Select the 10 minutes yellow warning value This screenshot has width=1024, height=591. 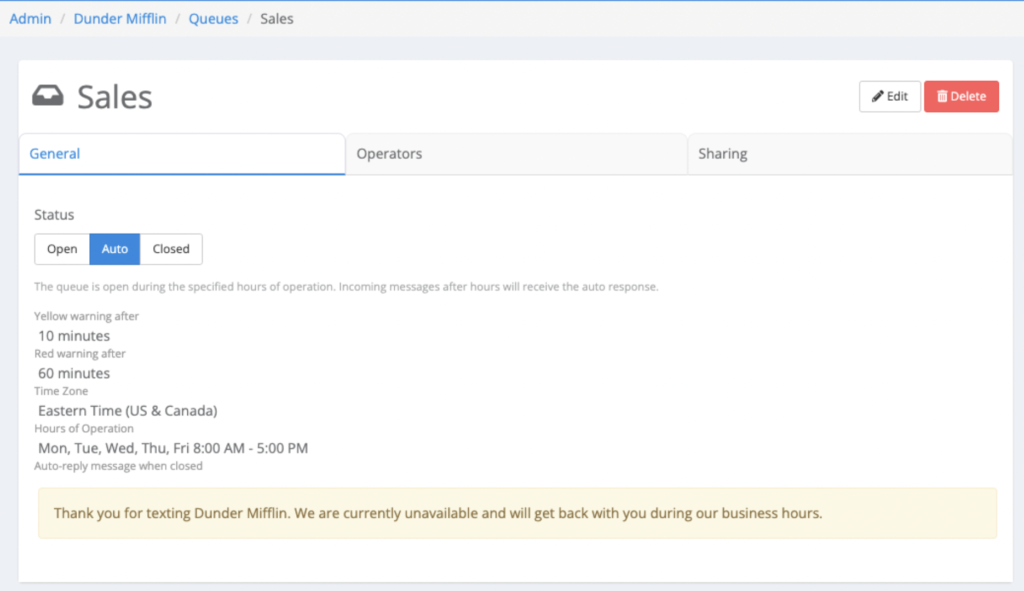(x=74, y=336)
